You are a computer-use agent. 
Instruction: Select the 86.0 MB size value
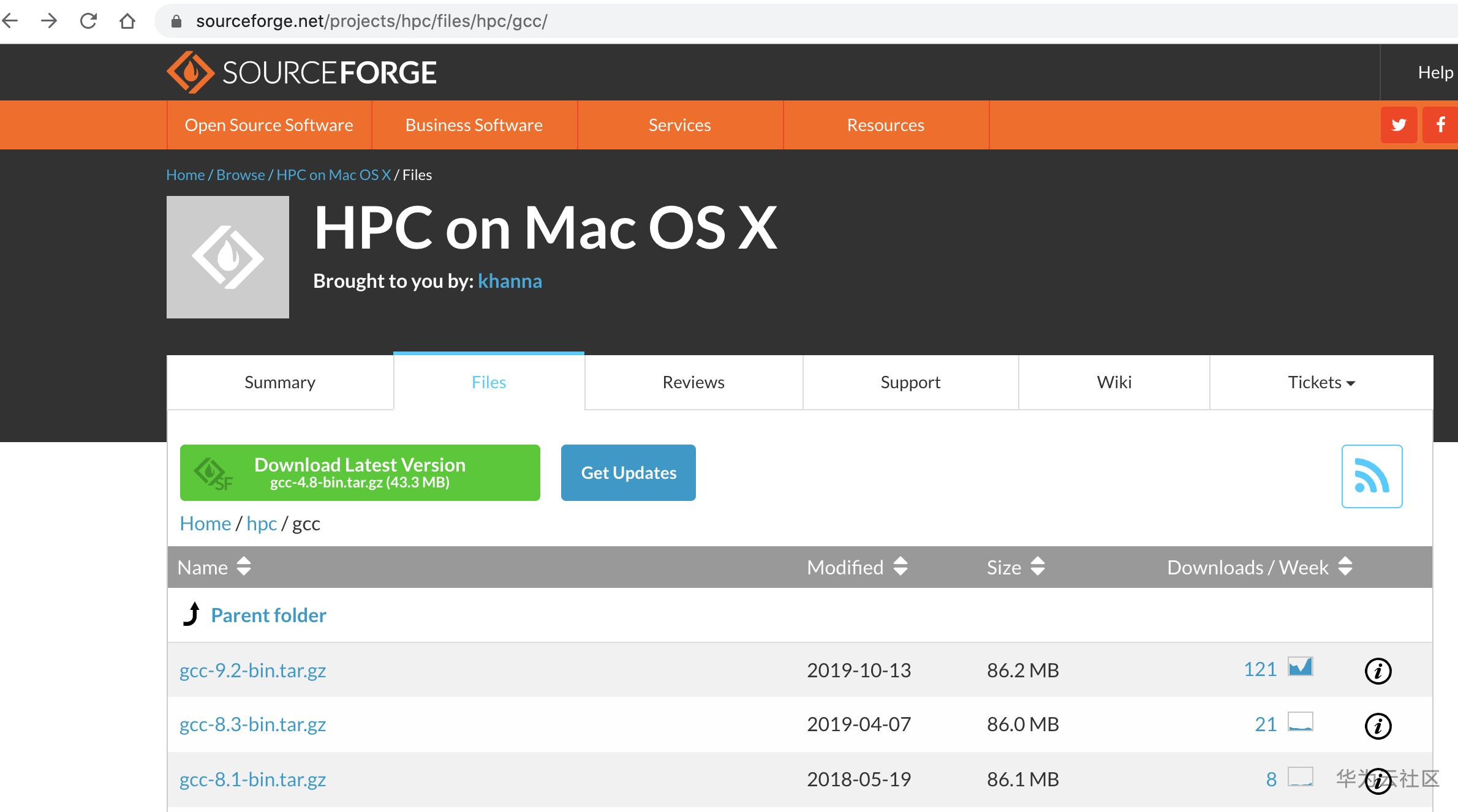(x=1022, y=724)
